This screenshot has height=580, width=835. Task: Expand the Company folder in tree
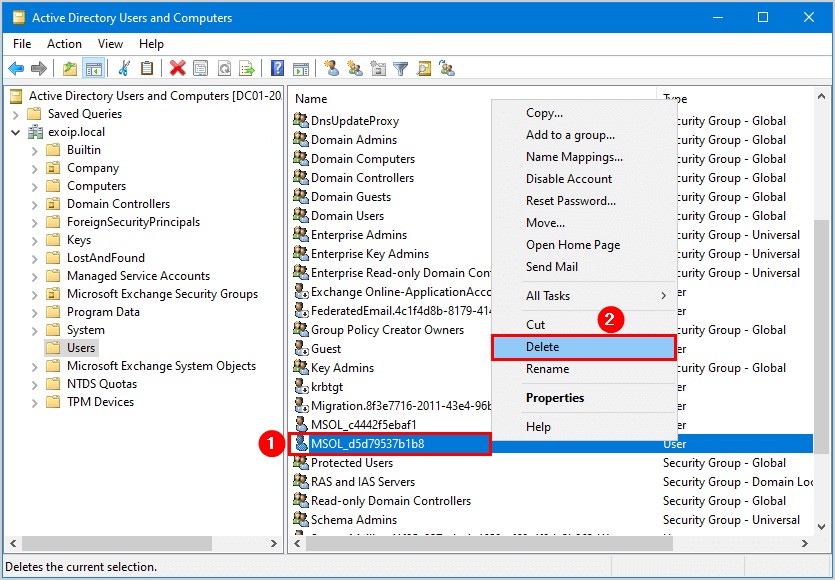point(34,168)
